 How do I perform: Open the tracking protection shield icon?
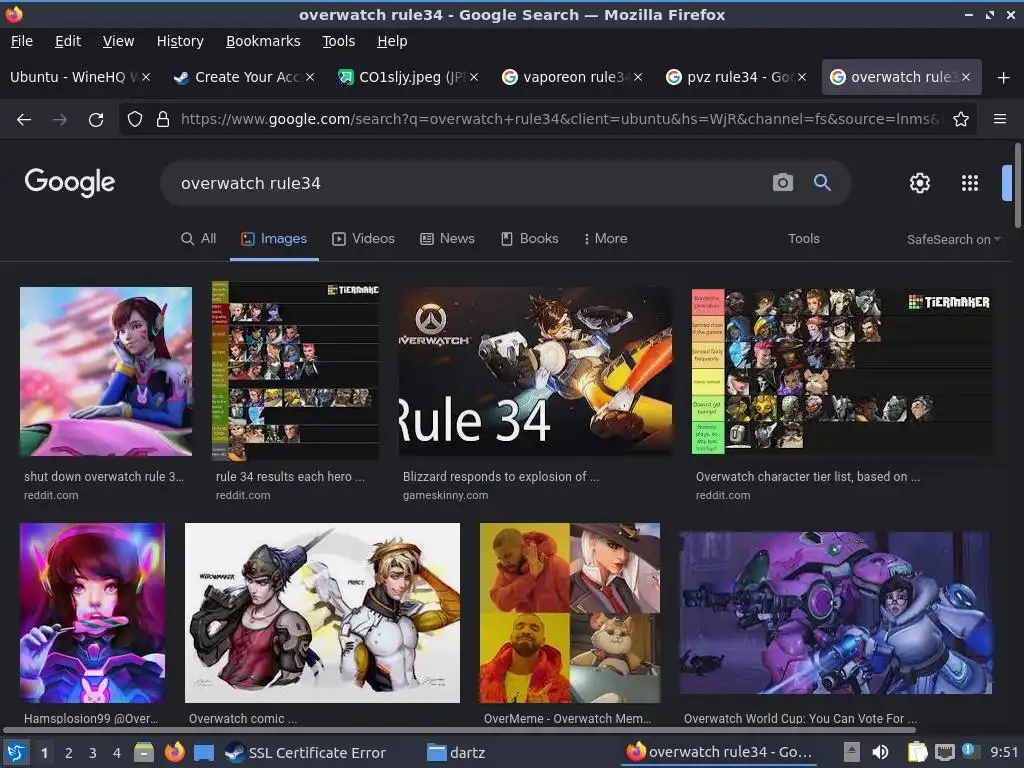point(135,119)
